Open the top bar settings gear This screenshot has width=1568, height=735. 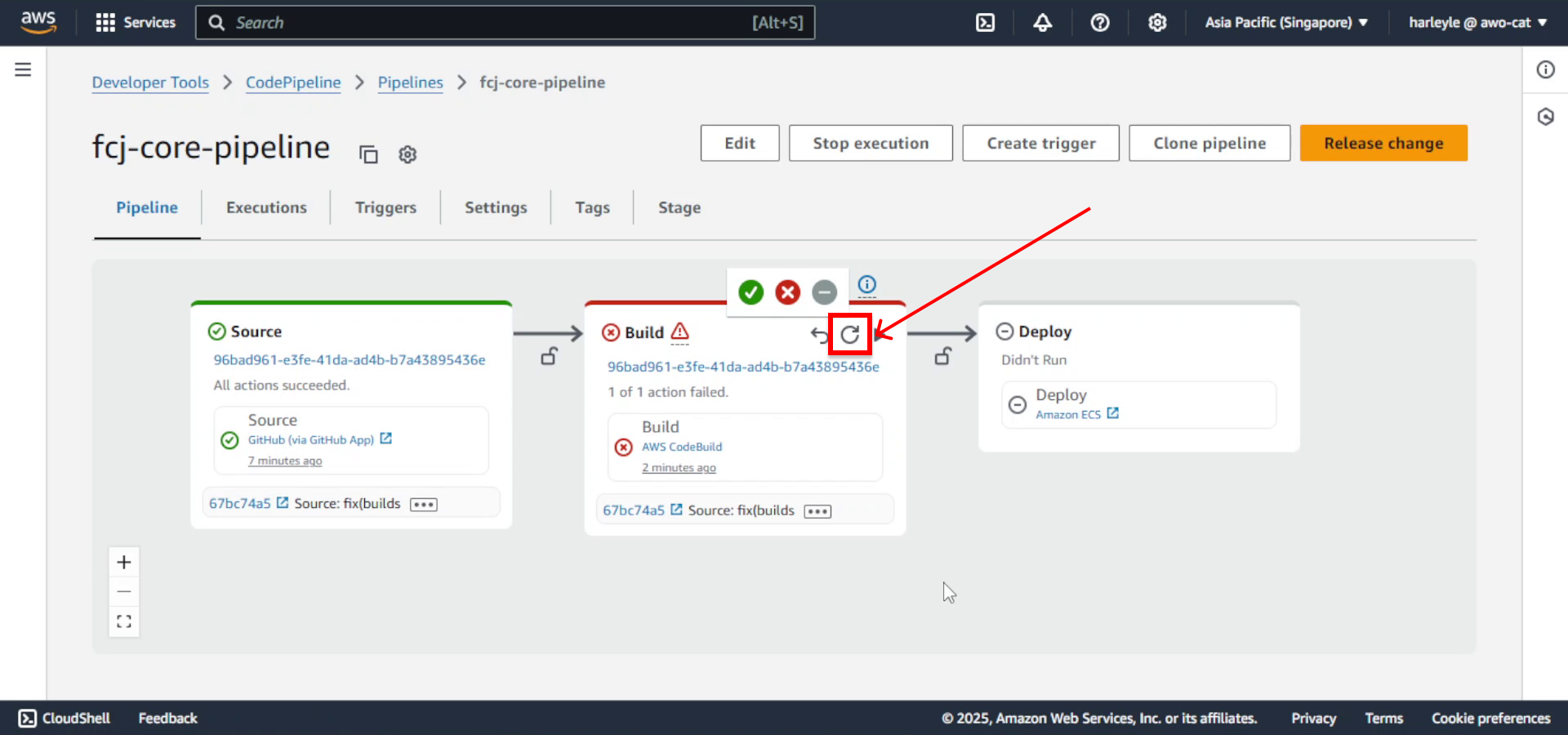click(1157, 23)
